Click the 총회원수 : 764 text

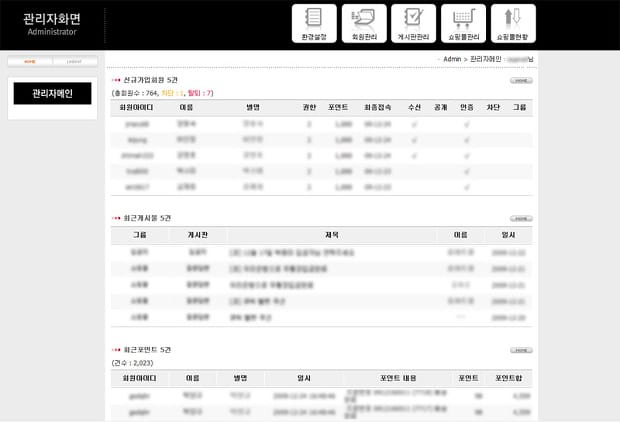tap(135, 93)
